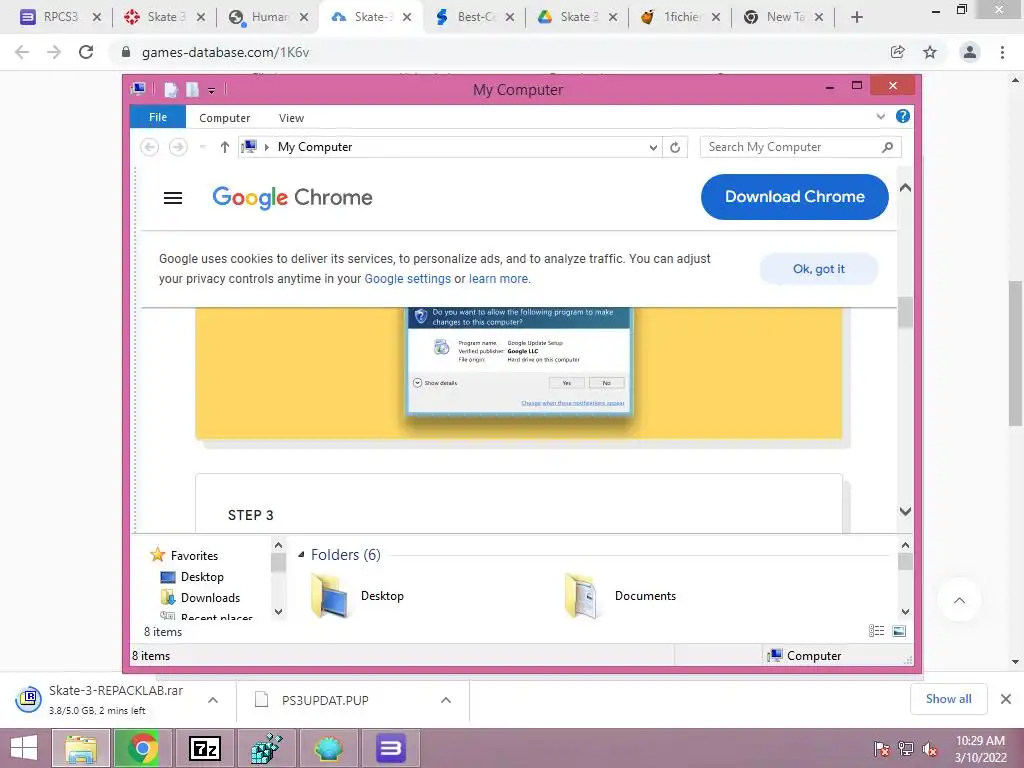Share this page from address bar

coord(898,52)
